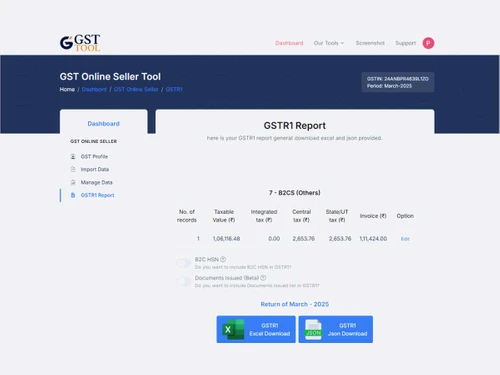Screen dimensions: 500x375
Task: Select GSTR1 Report in sidebar
Action: pos(97,195)
